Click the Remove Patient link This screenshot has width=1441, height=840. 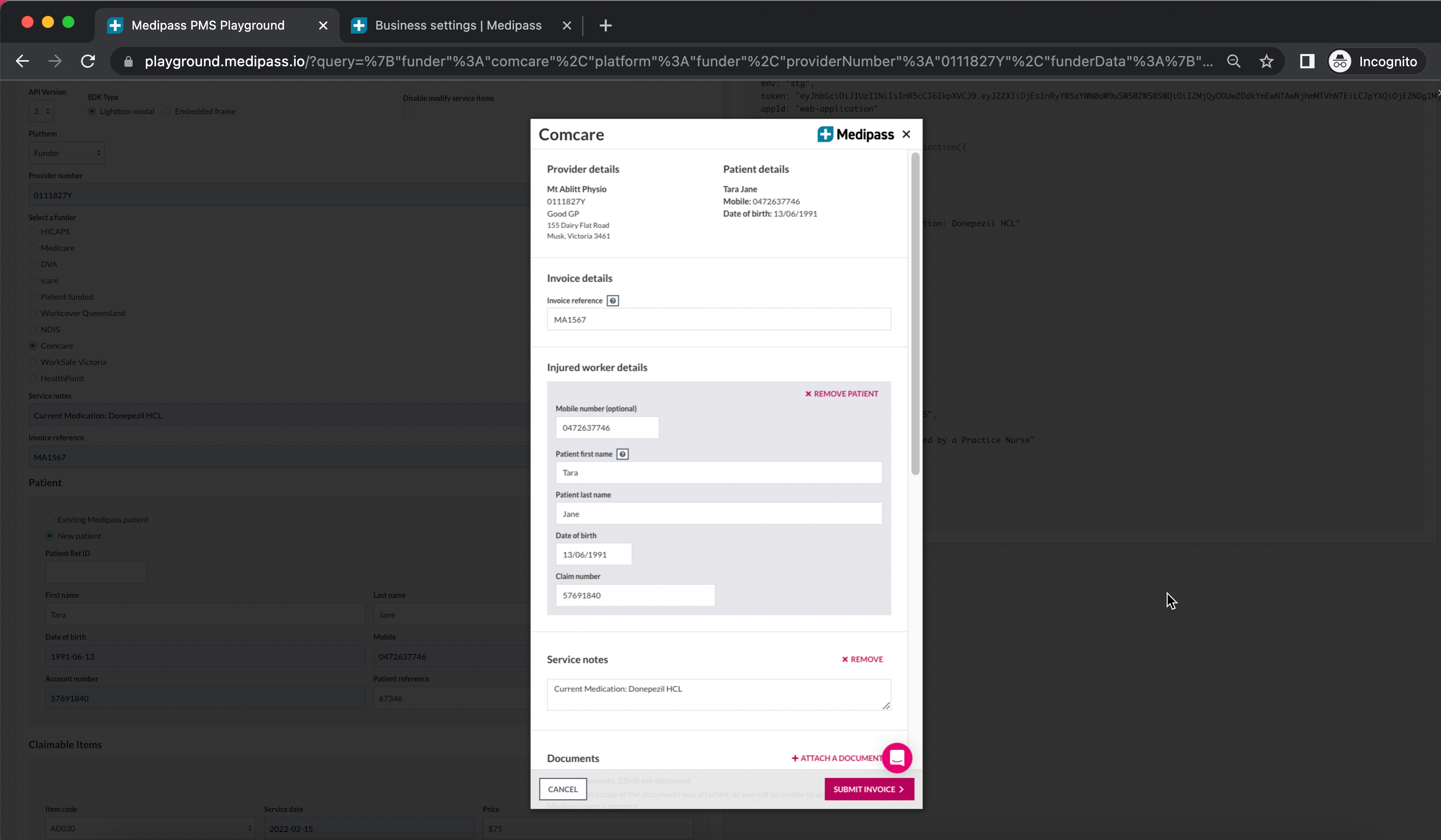tap(841, 393)
